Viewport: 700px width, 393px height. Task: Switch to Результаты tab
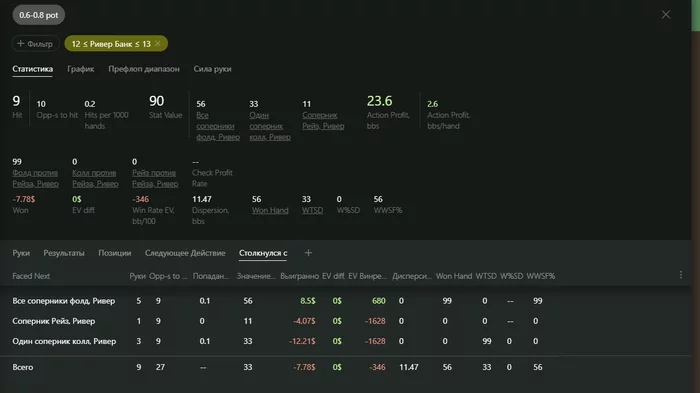tap(64, 253)
